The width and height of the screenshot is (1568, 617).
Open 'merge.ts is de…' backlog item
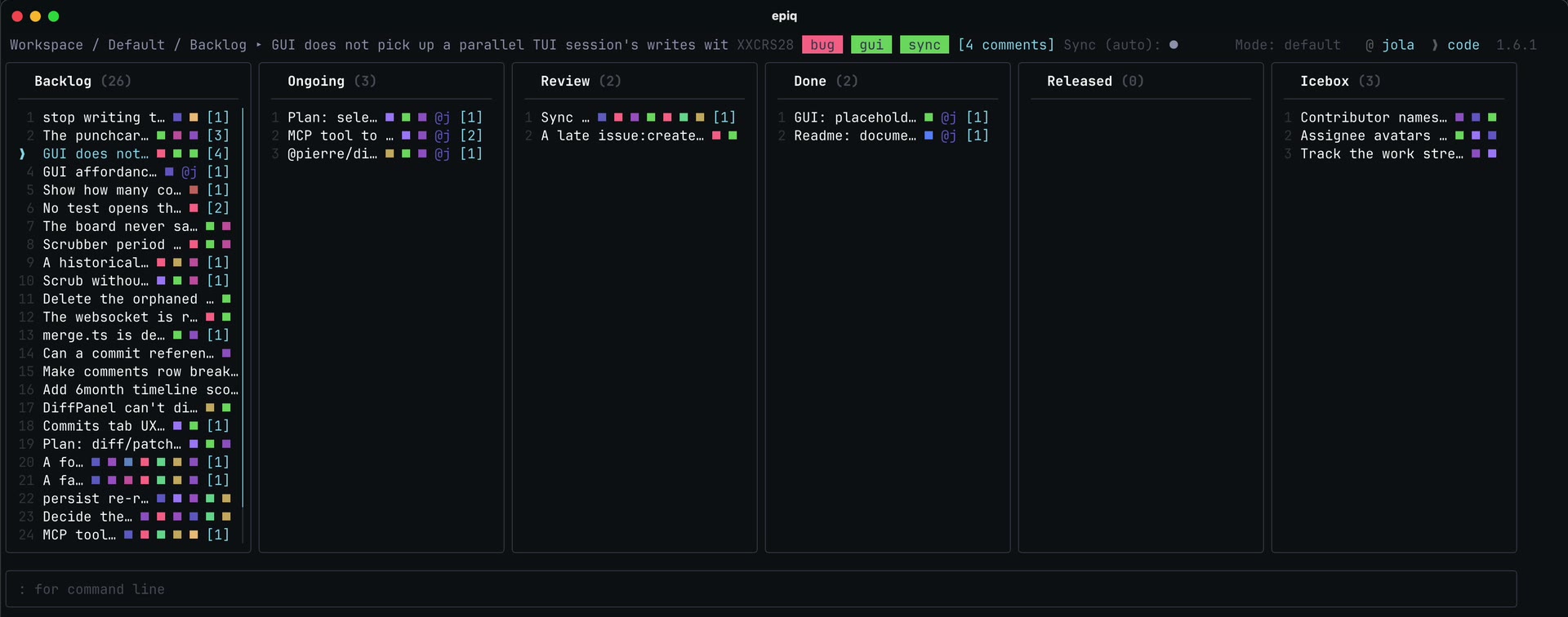click(x=128, y=335)
